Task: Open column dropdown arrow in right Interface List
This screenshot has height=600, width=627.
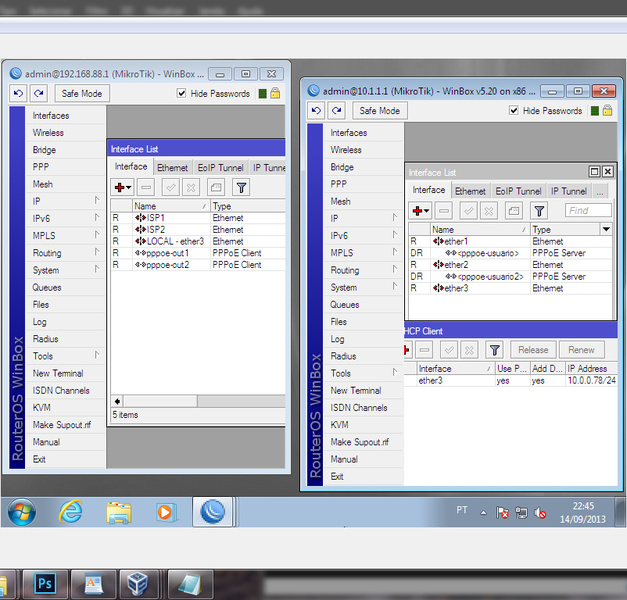Action: coord(606,229)
